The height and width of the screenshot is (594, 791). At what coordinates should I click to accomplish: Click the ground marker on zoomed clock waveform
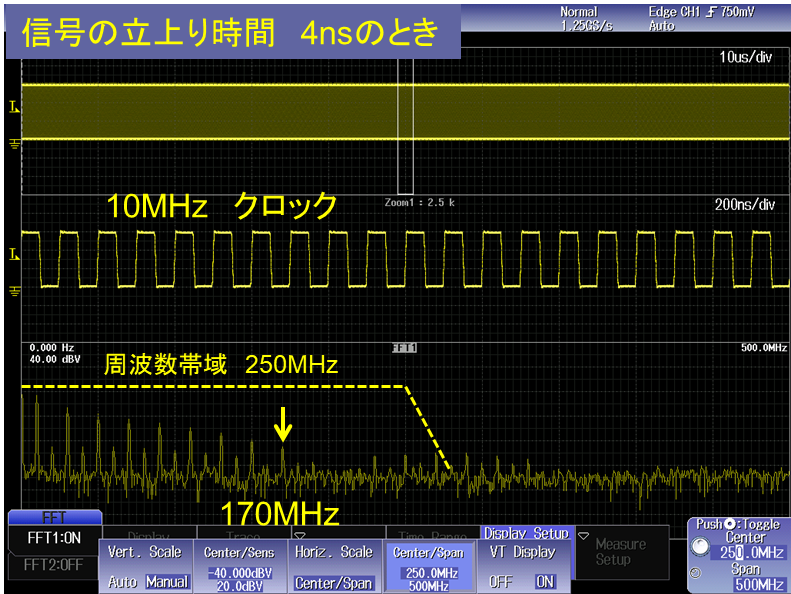click(14, 291)
